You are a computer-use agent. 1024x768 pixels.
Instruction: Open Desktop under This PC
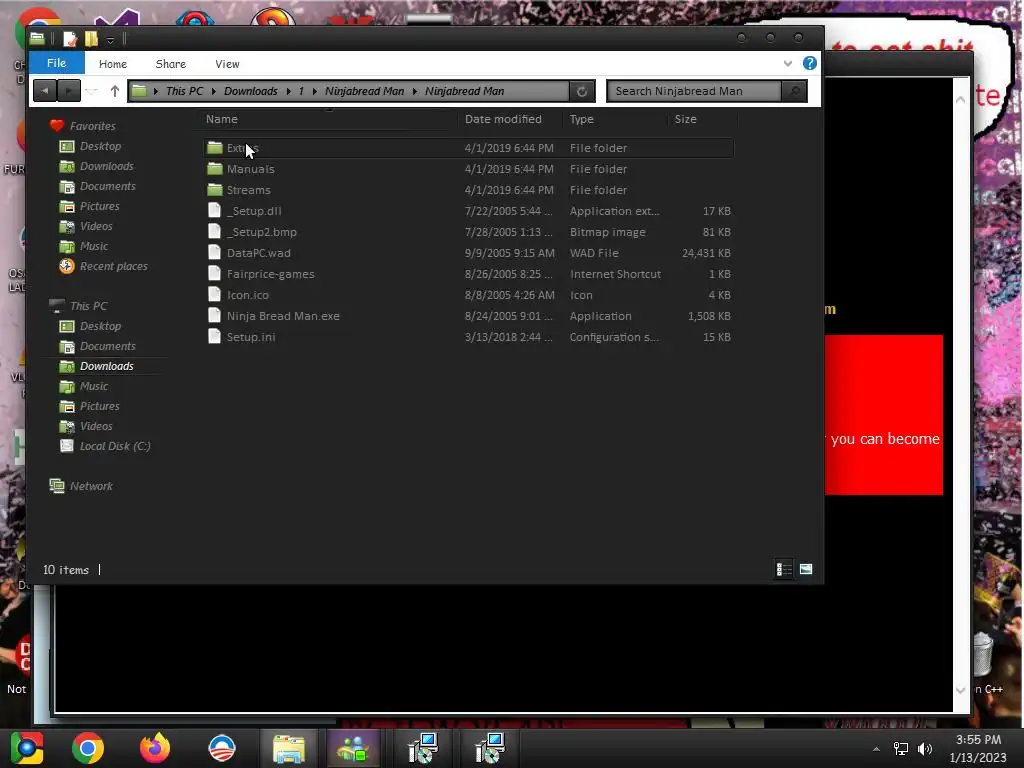tap(100, 326)
